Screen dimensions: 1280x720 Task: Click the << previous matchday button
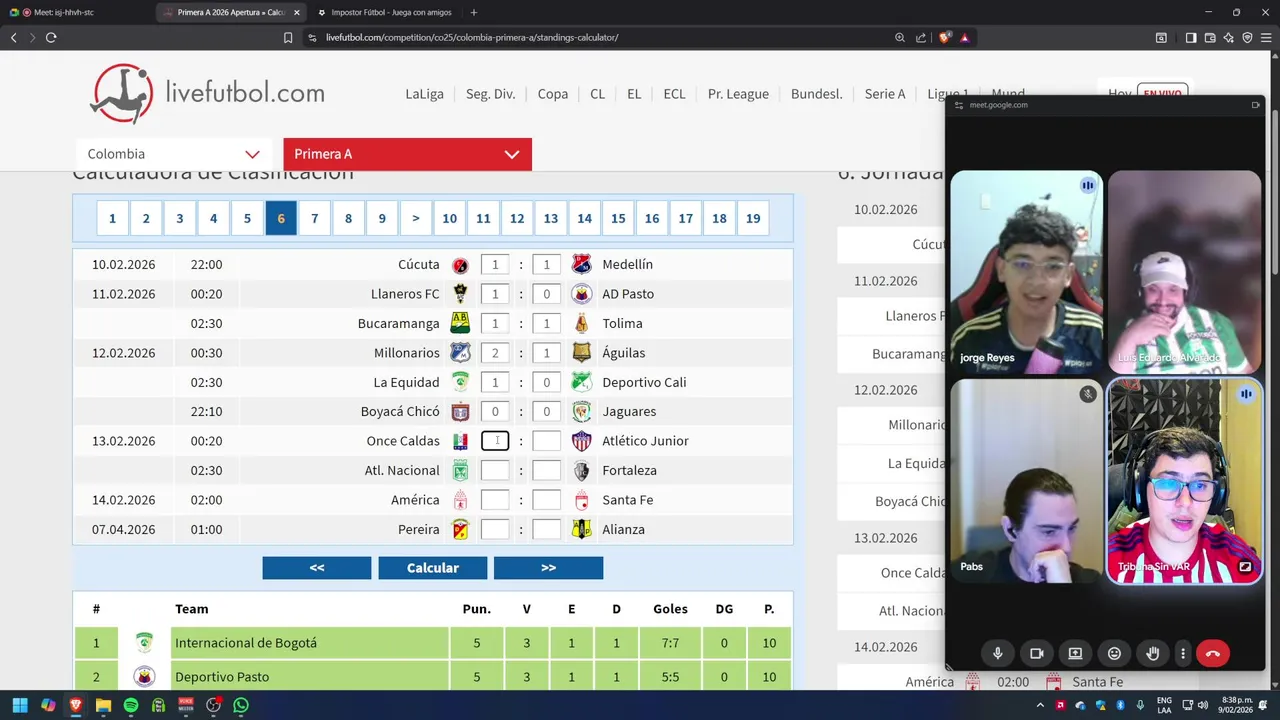pos(317,567)
